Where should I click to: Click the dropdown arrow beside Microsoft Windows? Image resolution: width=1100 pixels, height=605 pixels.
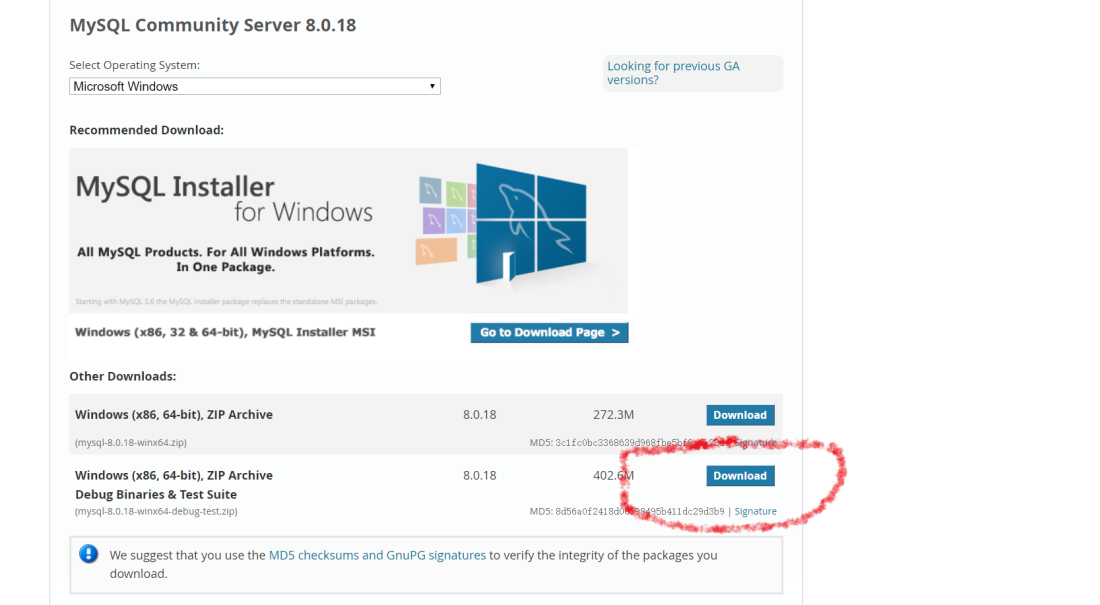click(432, 86)
